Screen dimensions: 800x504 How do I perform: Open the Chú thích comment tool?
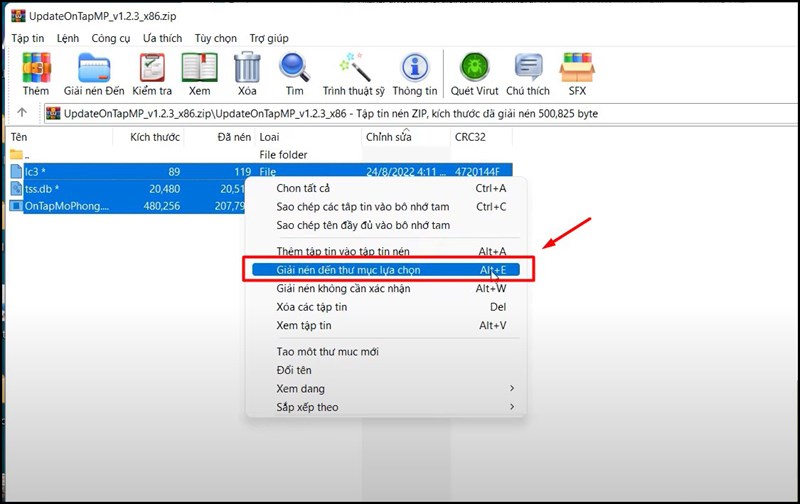click(x=528, y=74)
